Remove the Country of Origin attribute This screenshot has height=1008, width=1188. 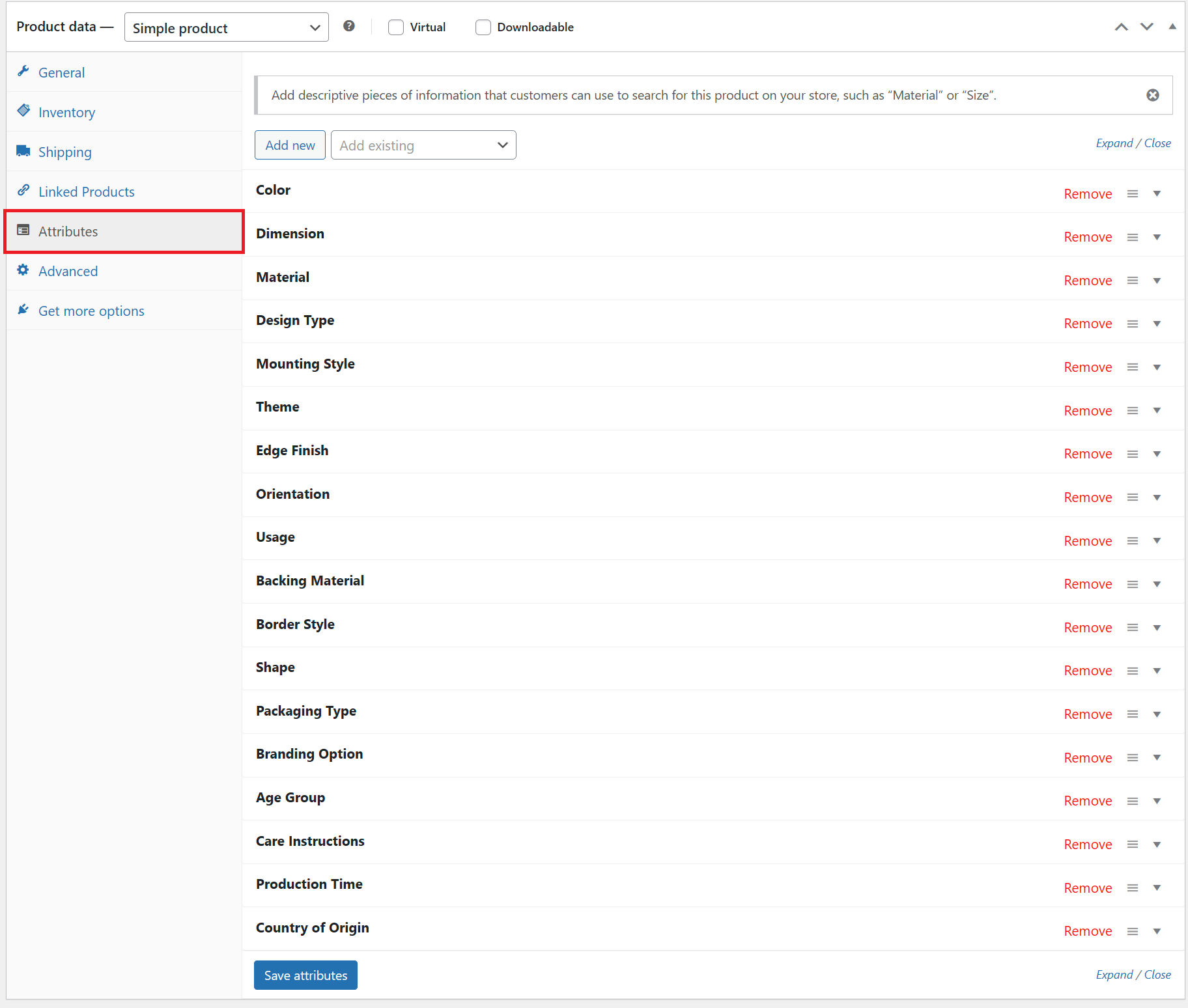point(1088,931)
